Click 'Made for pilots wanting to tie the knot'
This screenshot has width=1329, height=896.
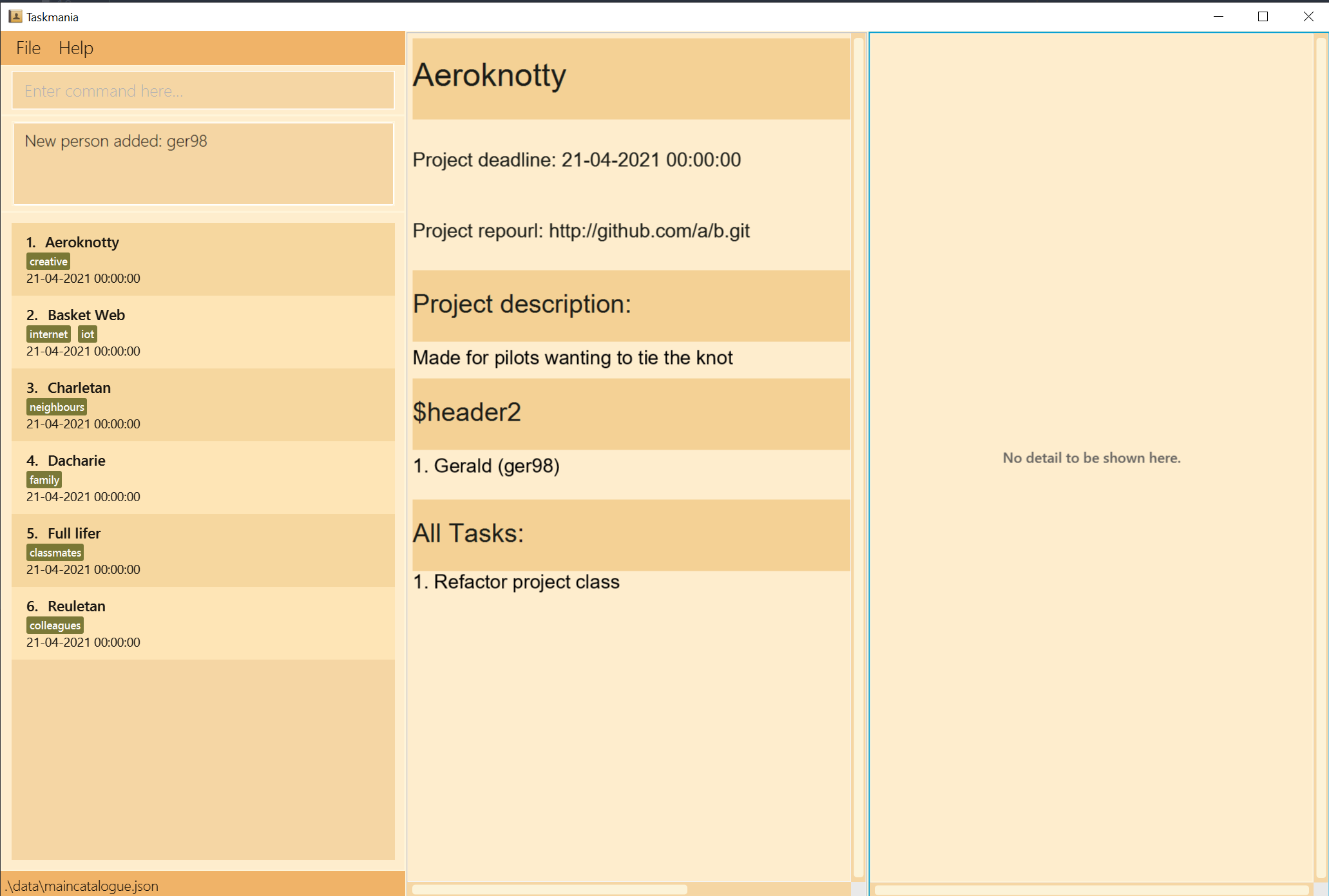click(573, 357)
